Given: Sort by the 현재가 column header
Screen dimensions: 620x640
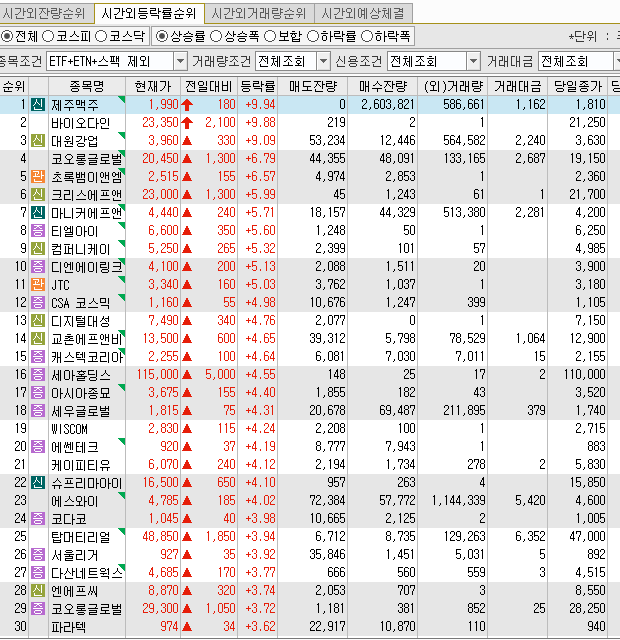Looking at the screenshot, I should 153,86.
